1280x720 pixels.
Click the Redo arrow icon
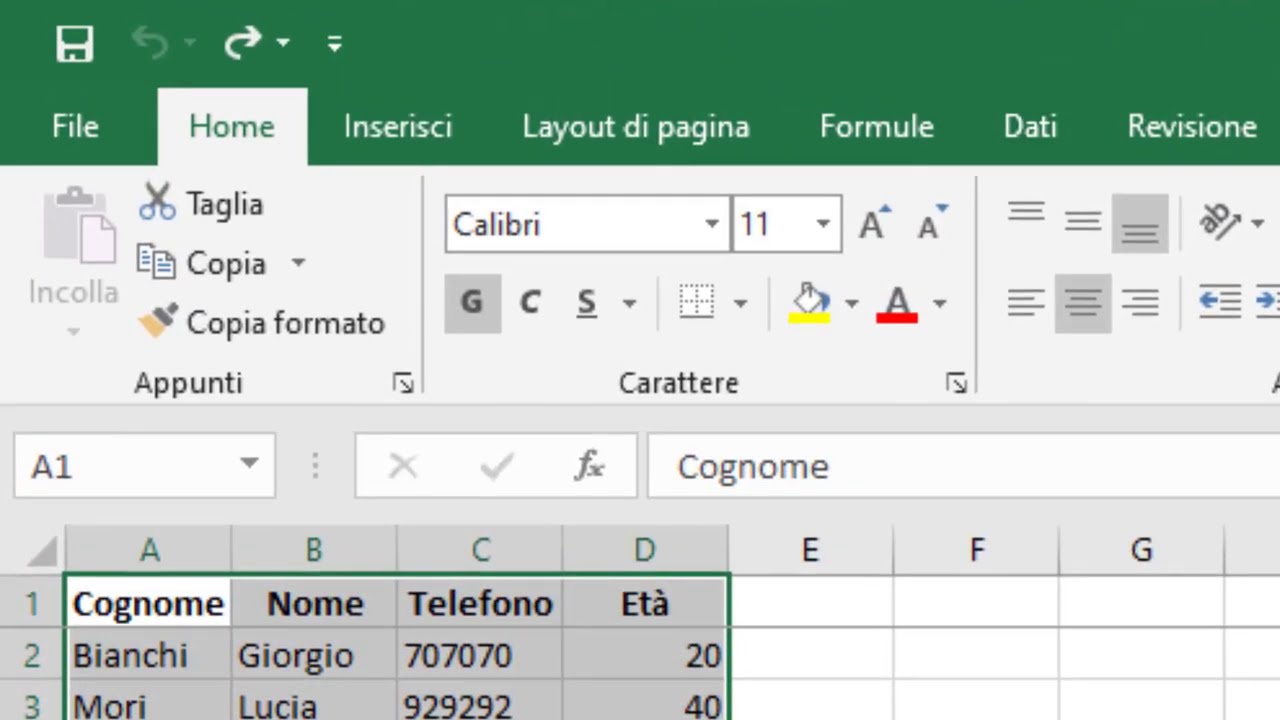[x=242, y=43]
